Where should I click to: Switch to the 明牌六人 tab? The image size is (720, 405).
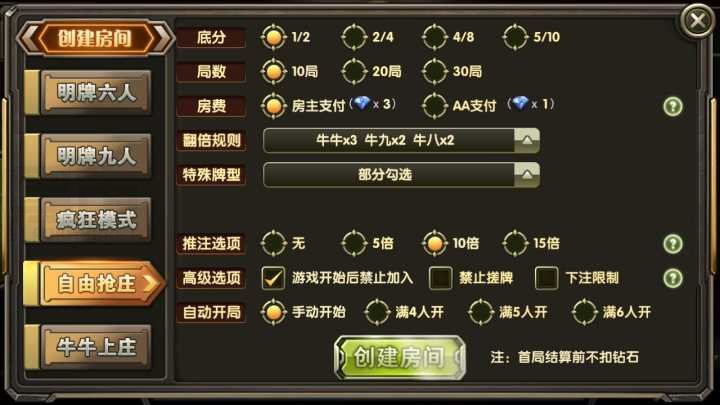click(x=96, y=93)
